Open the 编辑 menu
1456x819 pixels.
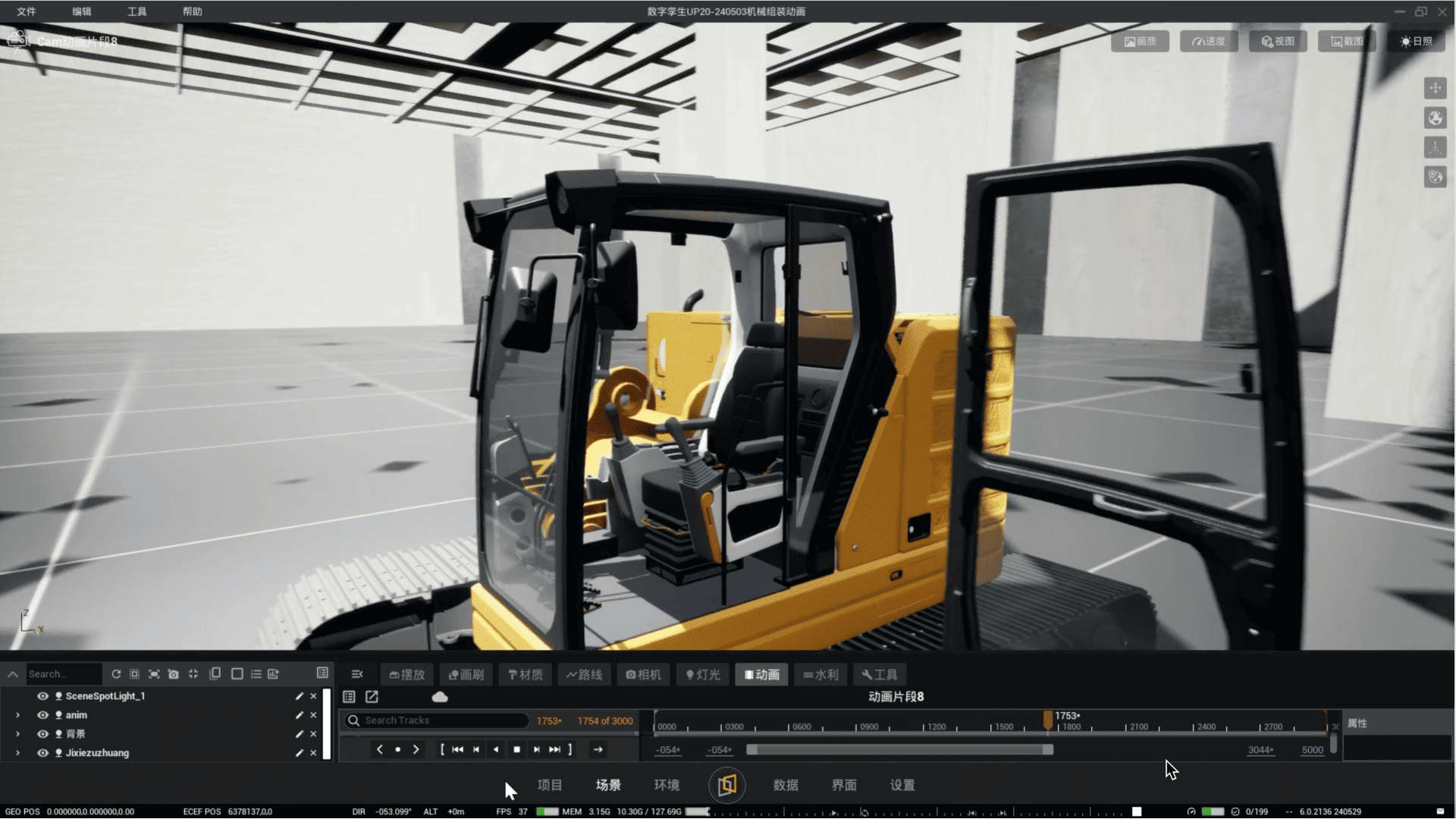[81, 11]
